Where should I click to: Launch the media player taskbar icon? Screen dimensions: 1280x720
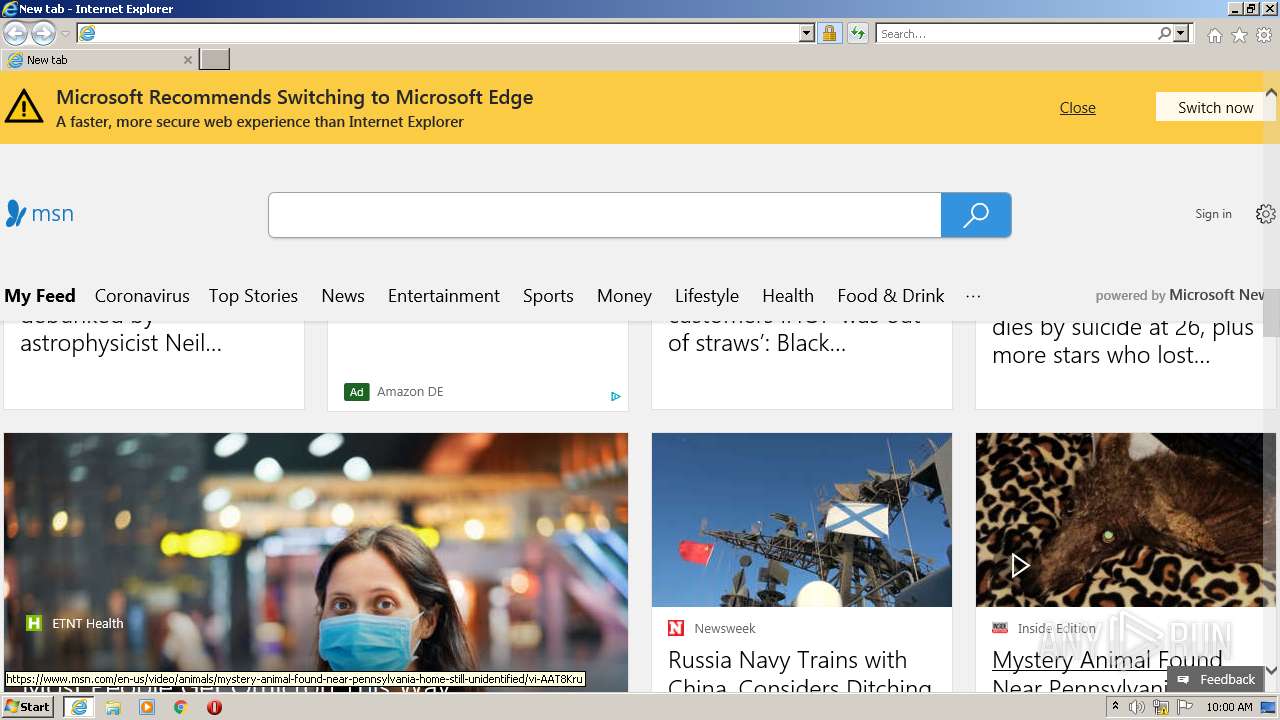click(x=147, y=707)
